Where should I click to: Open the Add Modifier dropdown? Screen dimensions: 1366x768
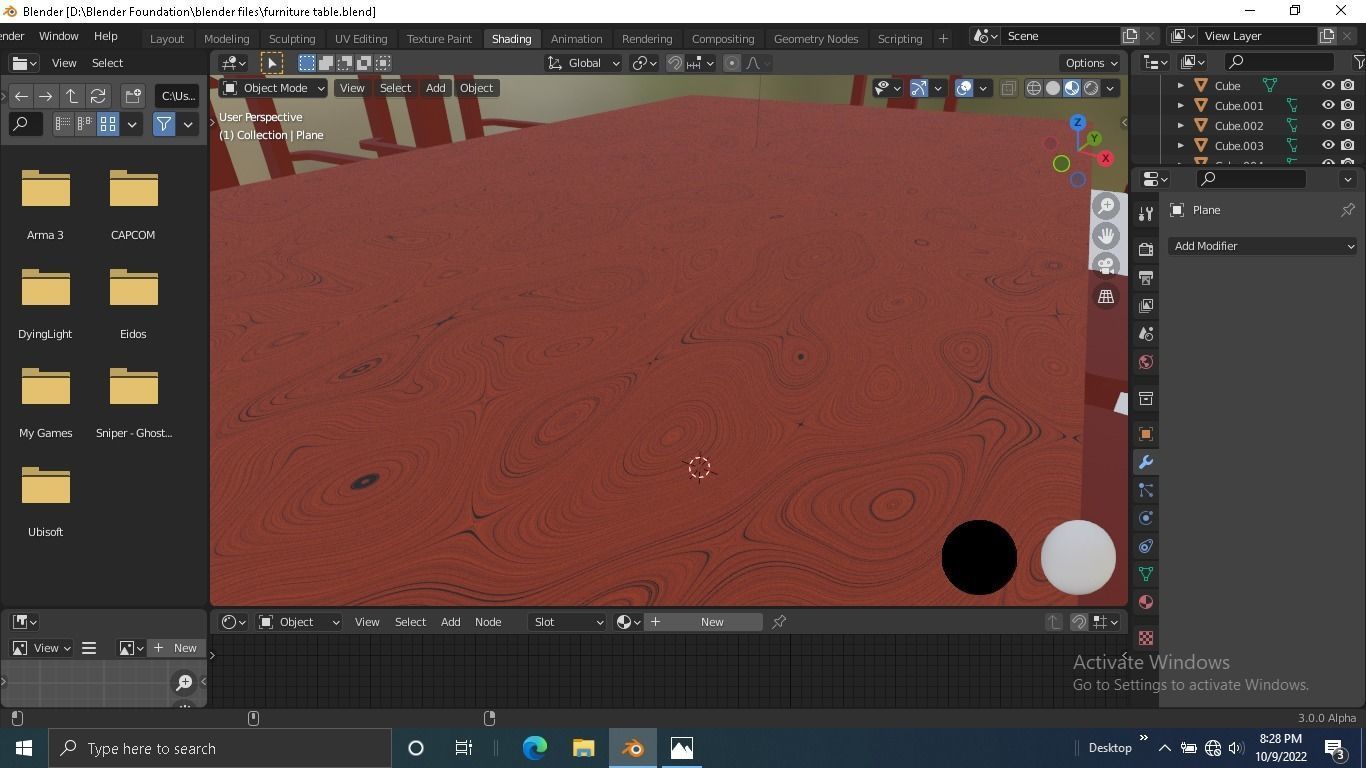pyautogui.click(x=1263, y=246)
